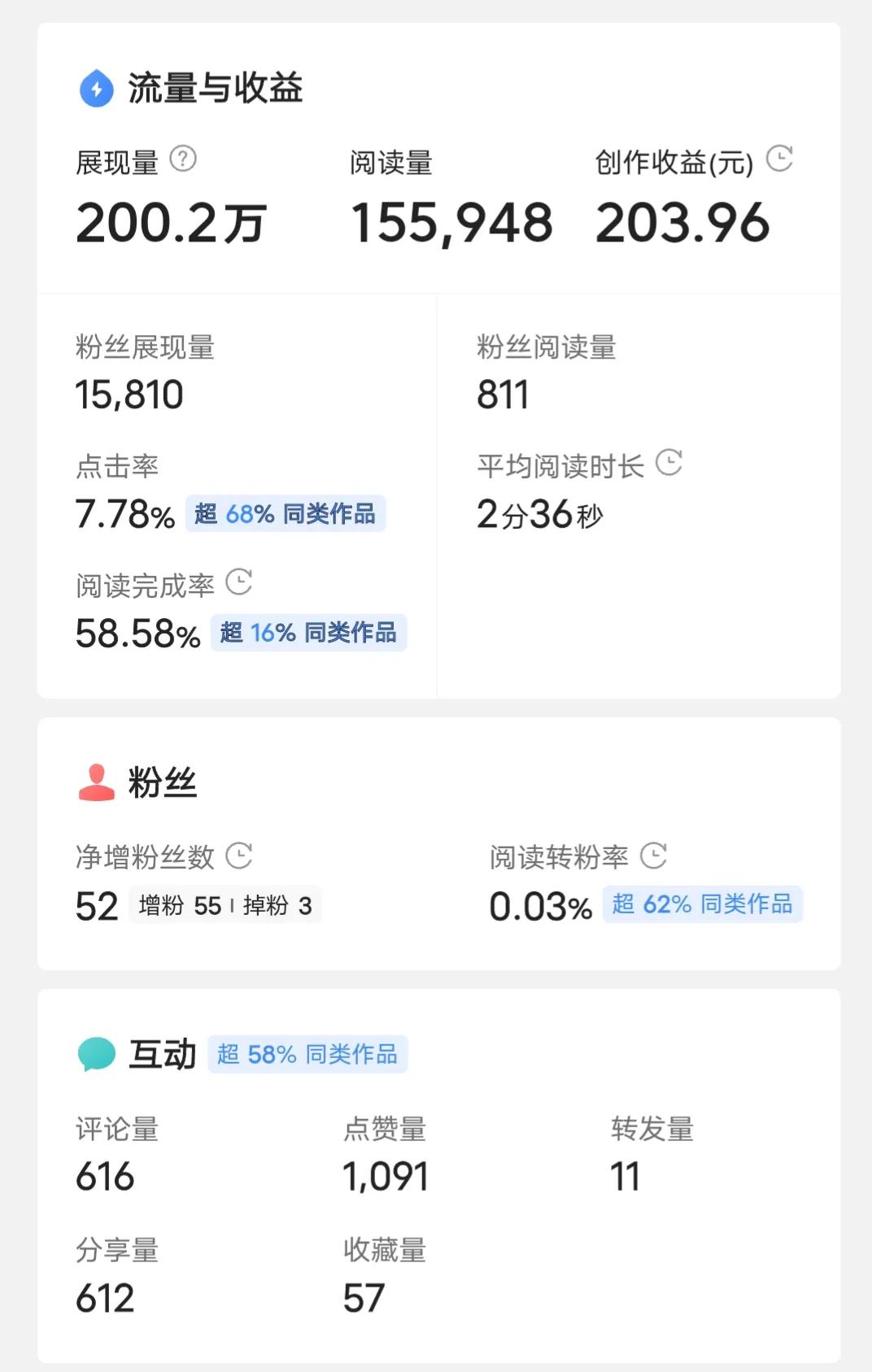Tap the 超 58% 同类作品 badge near 互动
Image resolution: width=872 pixels, height=1372 pixels.
click(307, 1055)
